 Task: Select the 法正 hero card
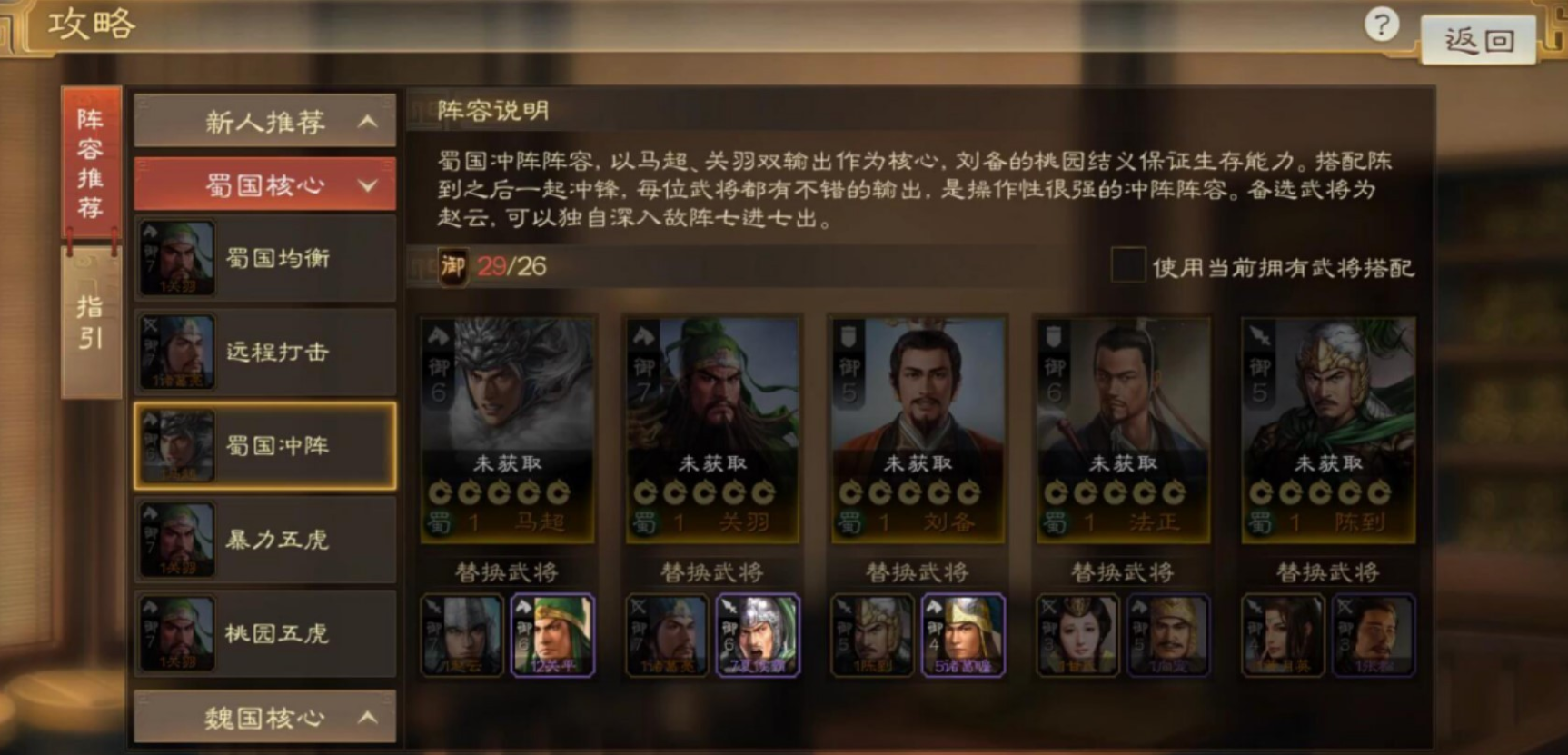pyautogui.click(x=1123, y=430)
